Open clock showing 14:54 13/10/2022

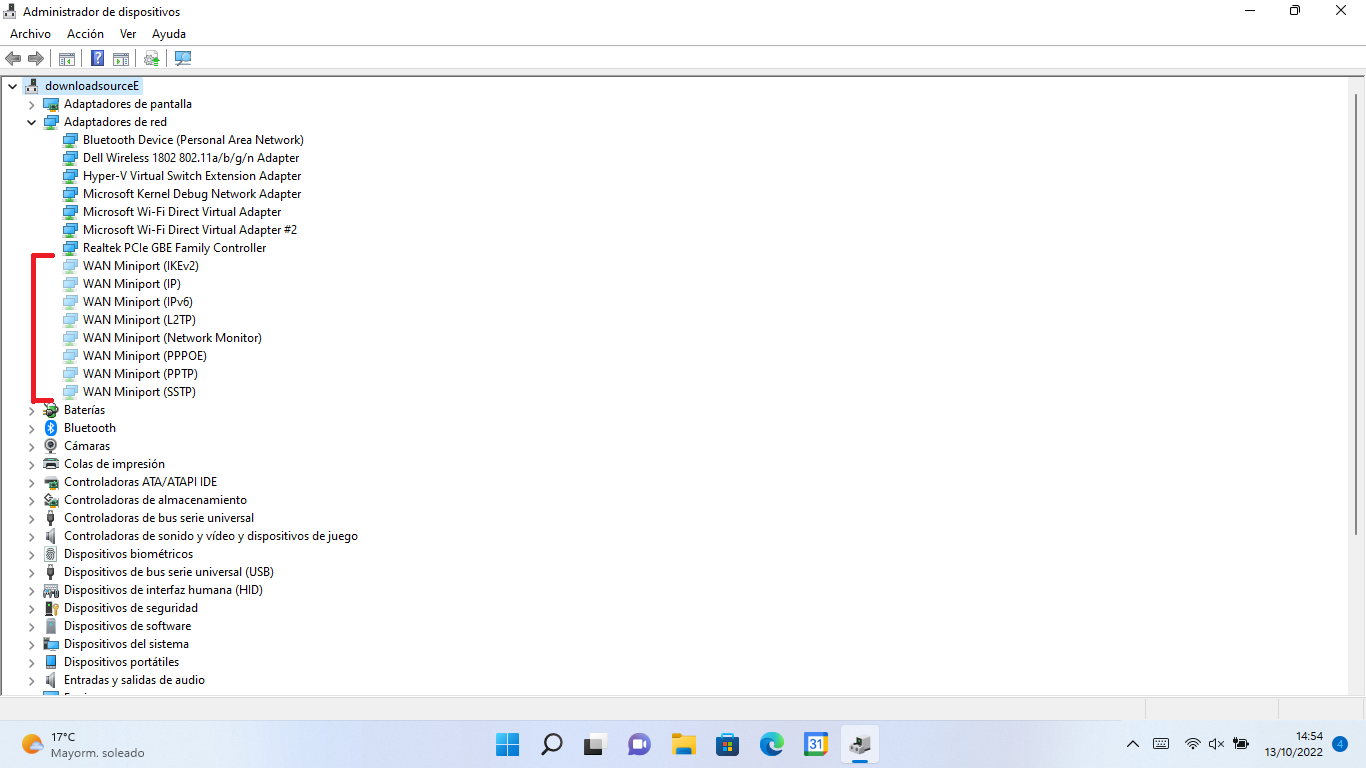pyautogui.click(x=1294, y=744)
